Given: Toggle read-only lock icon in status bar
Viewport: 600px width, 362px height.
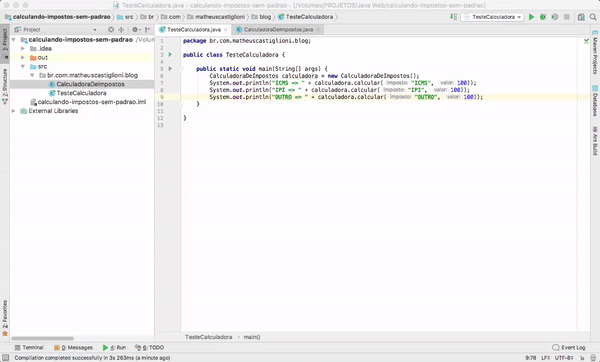Looking at the screenshot, I should tap(582, 358).
